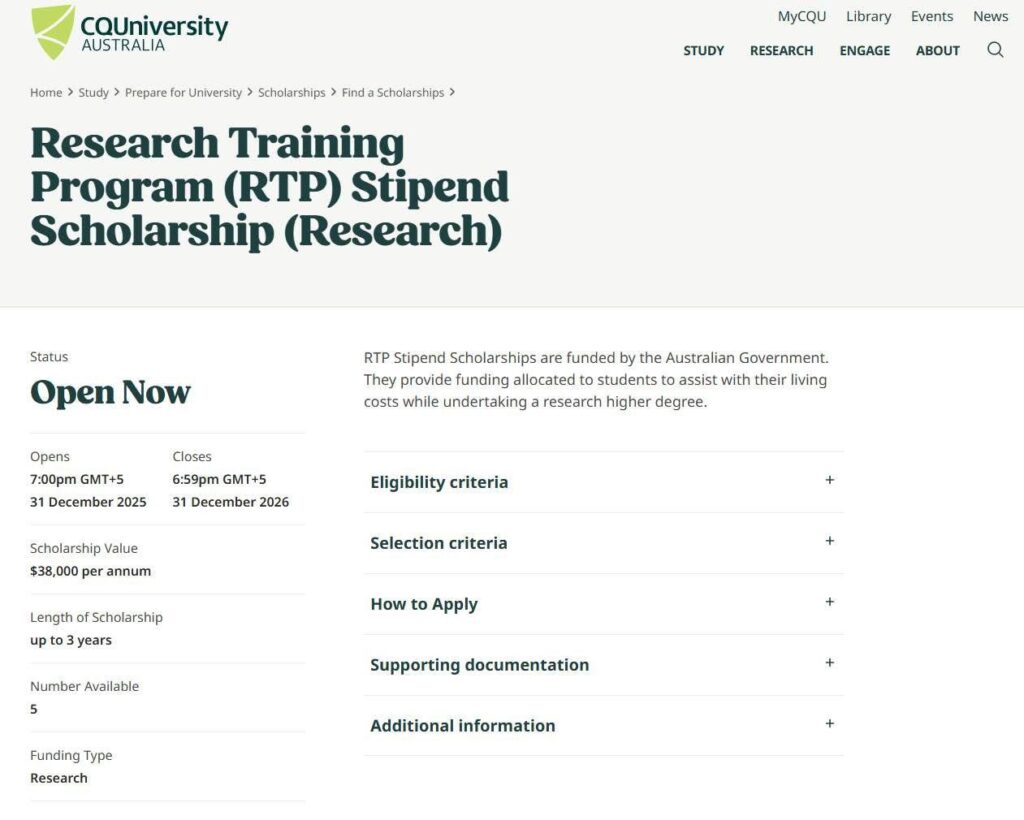Click the plus icon beside Eligibility criteria
Viewport: 1024px width, 820px height.
[829, 480]
